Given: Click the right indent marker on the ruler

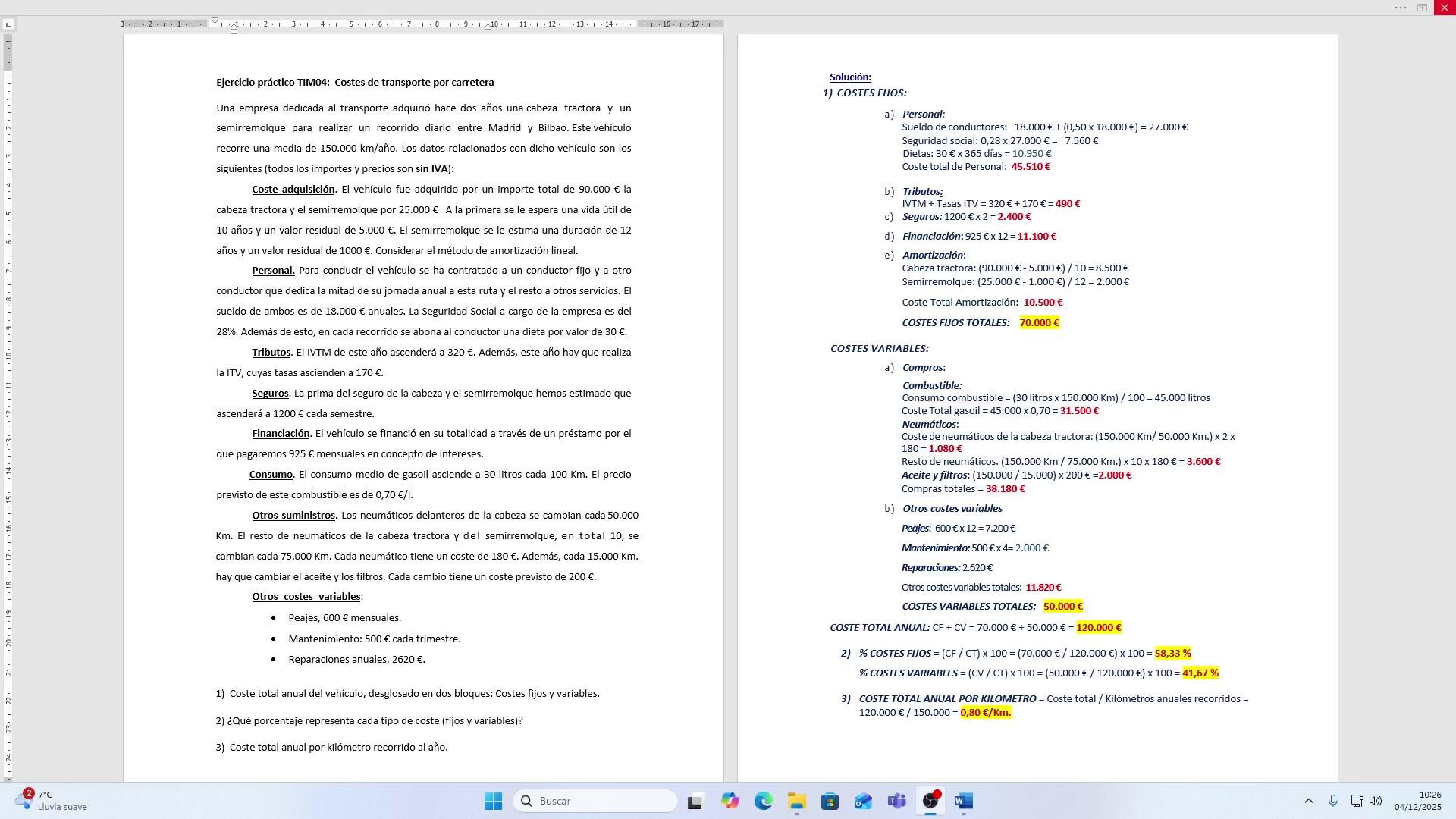Looking at the screenshot, I should pyautogui.click(x=488, y=27).
